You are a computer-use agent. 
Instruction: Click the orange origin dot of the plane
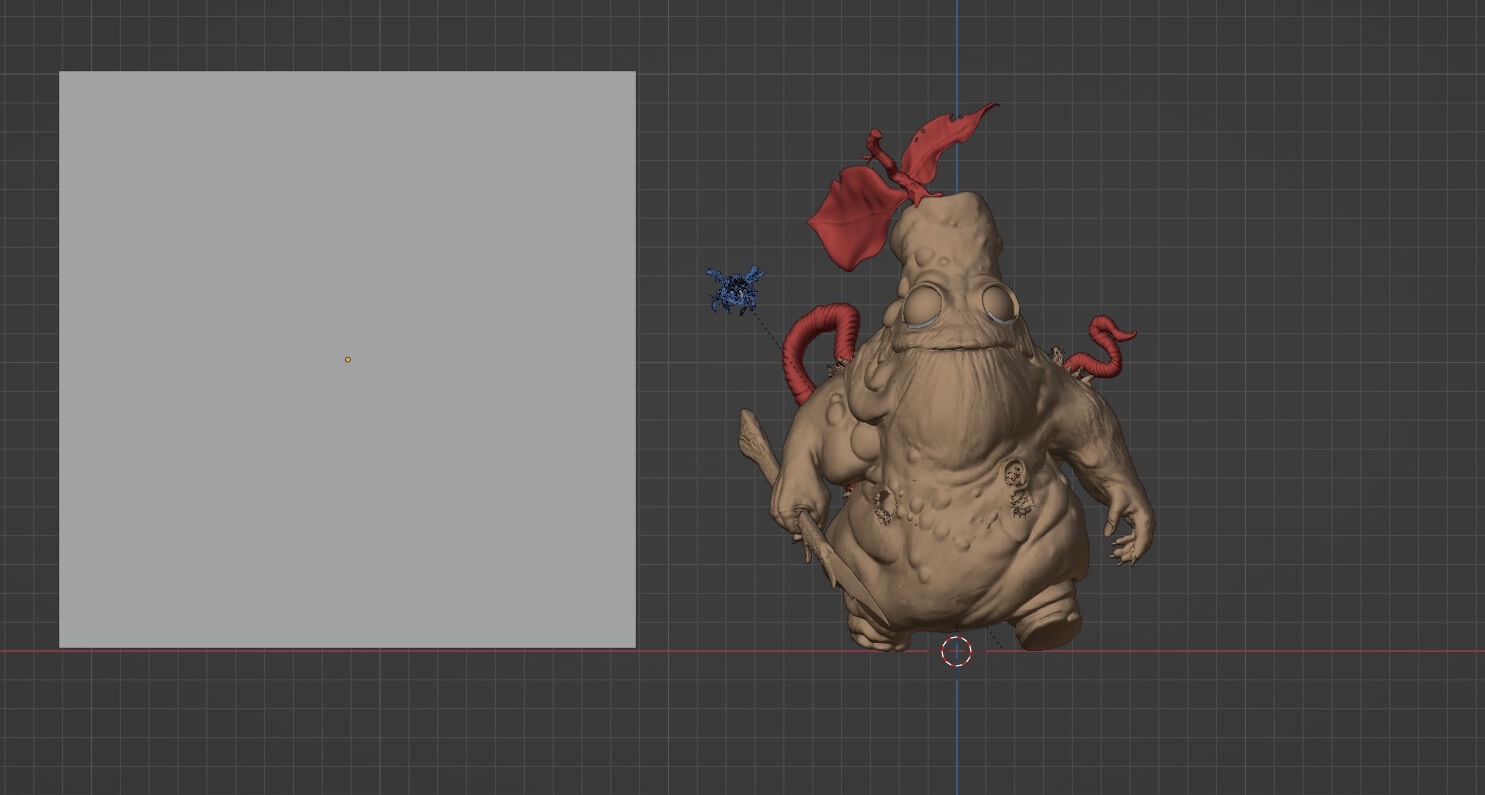[348, 359]
